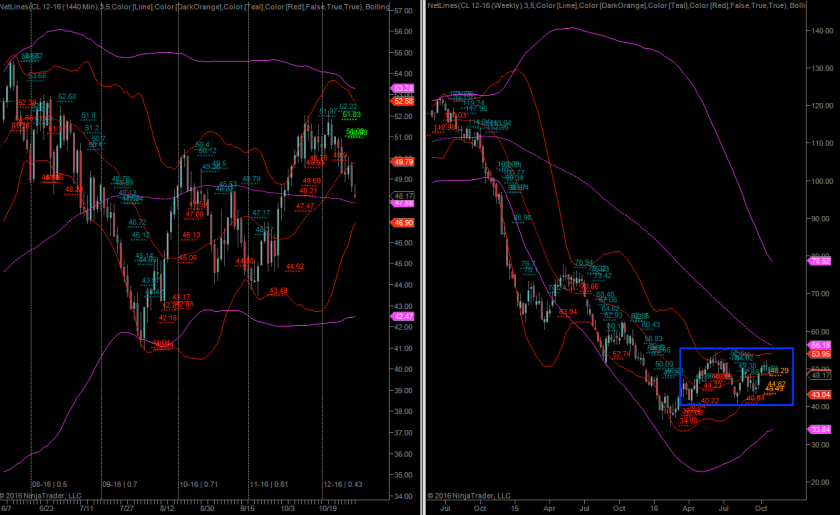This screenshot has width=840, height=515.
Task: Click the 11-16 rollover marker label
Action: (269, 484)
